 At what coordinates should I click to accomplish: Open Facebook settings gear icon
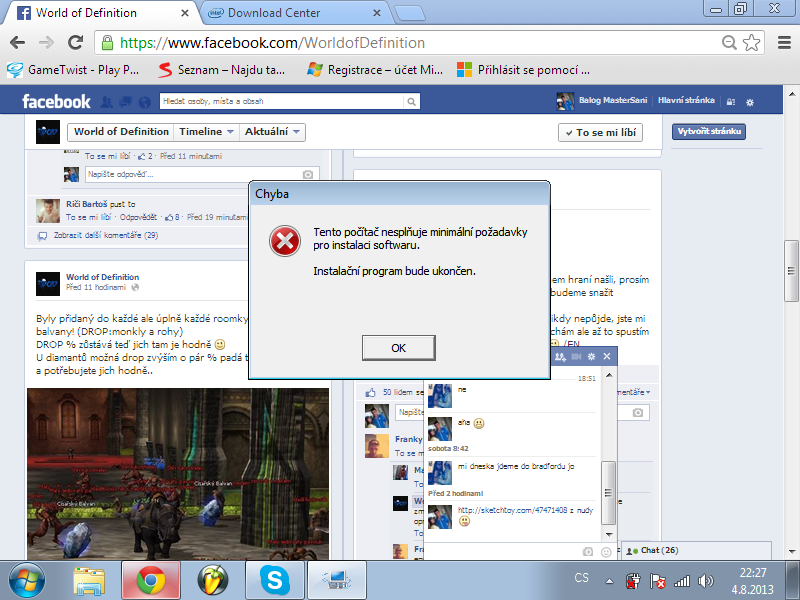coord(749,102)
